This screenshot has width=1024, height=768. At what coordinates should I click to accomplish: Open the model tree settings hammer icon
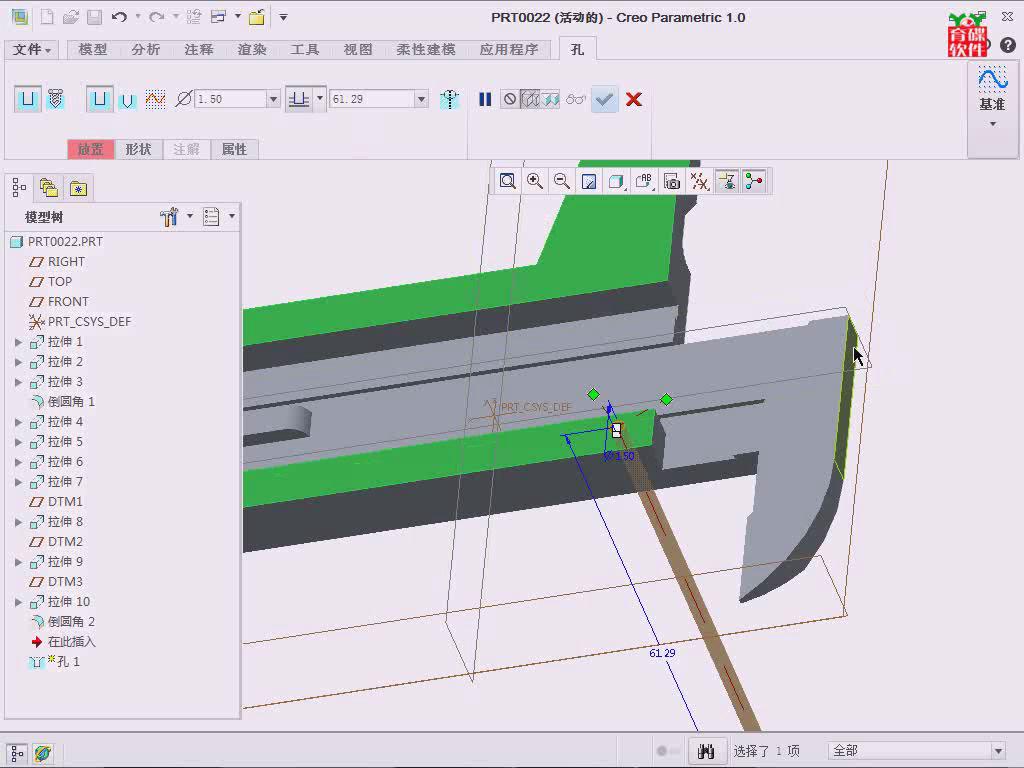169,217
